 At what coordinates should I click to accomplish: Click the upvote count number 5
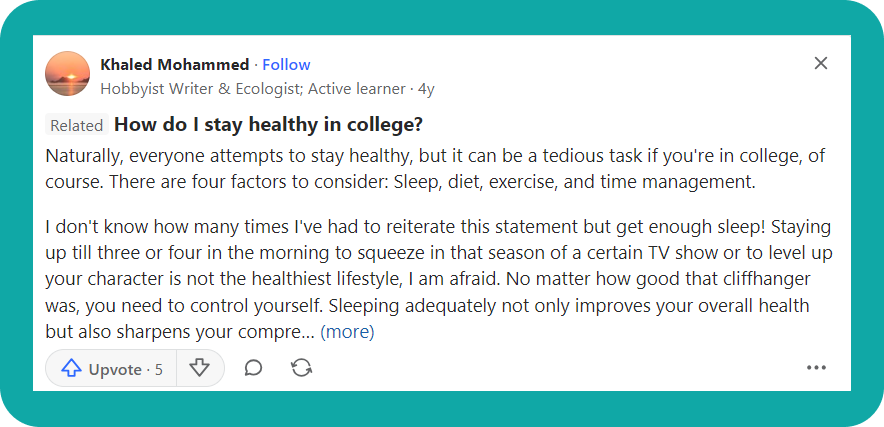tap(159, 369)
